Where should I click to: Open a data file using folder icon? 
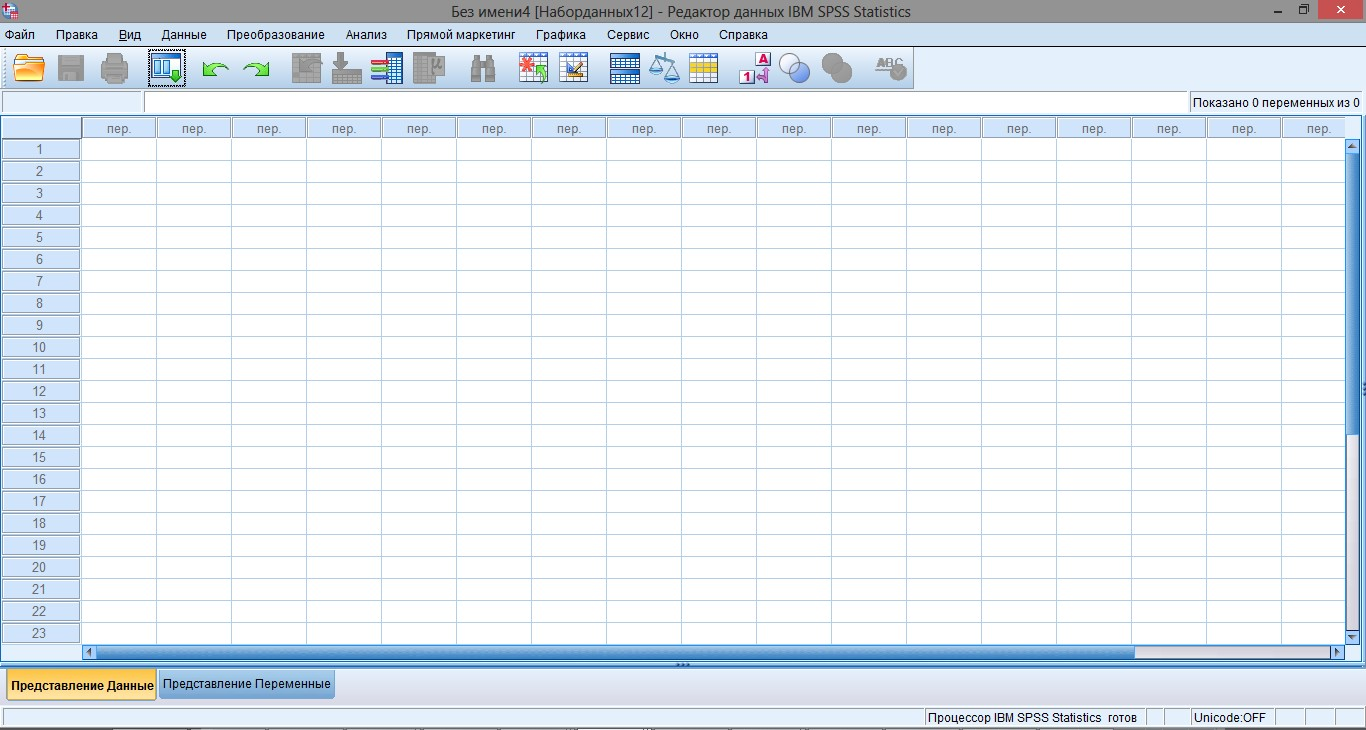pyautogui.click(x=29, y=68)
